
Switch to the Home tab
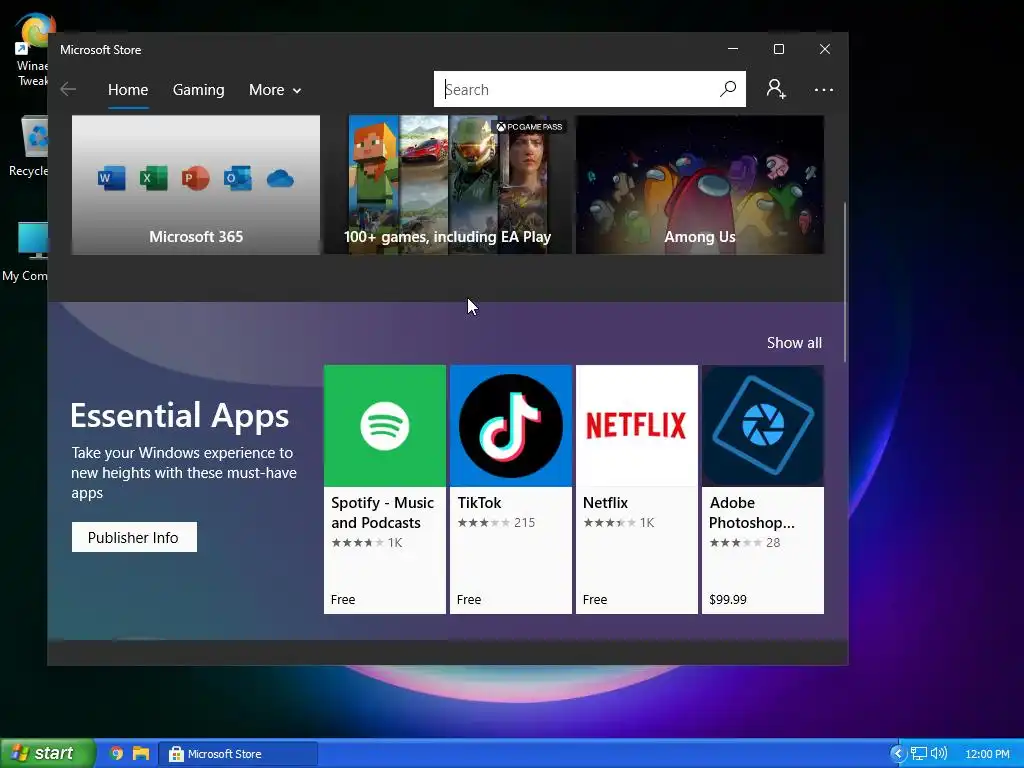128,89
